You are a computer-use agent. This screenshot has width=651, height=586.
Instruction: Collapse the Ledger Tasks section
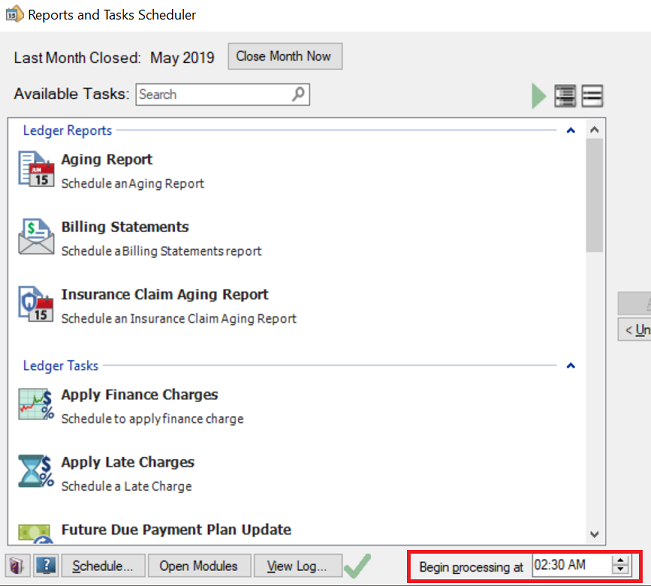[570, 366]
